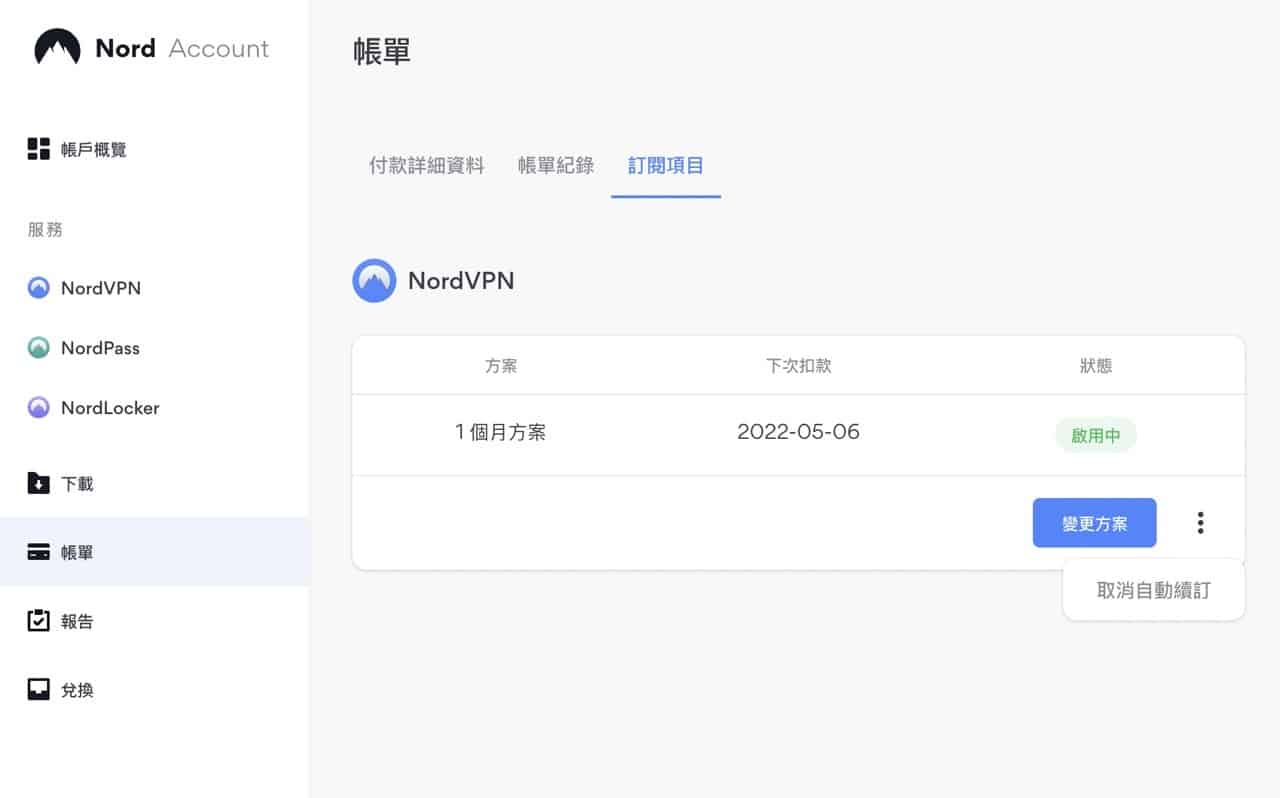Click the 2022-05-06 next charge date
The width and height of the screenshot is (1280, 798).
coord(798,432)
